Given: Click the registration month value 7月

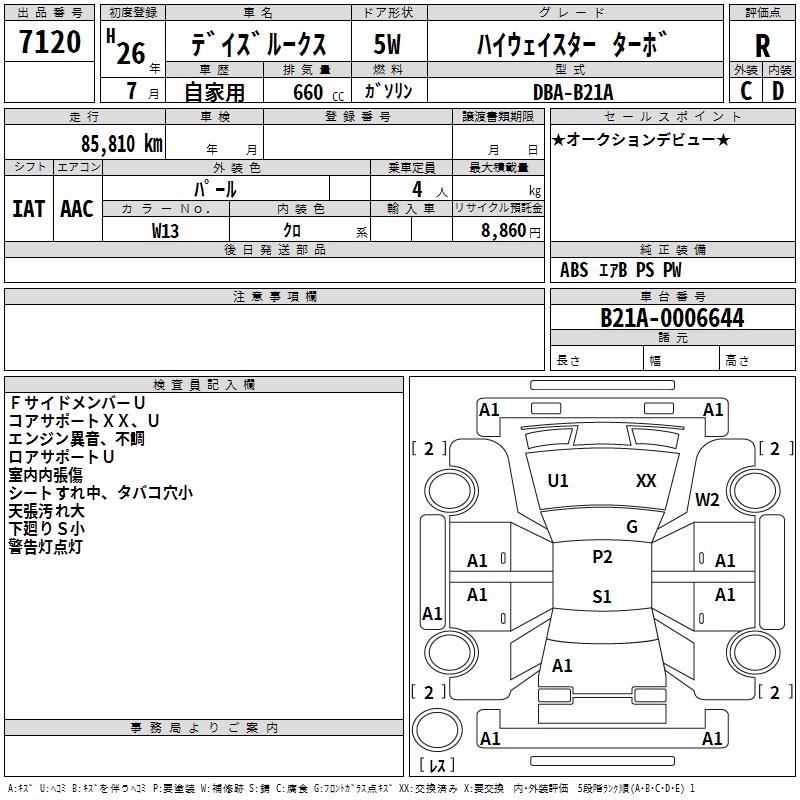Looking at the screenshot, I should (x=142, y=91).
